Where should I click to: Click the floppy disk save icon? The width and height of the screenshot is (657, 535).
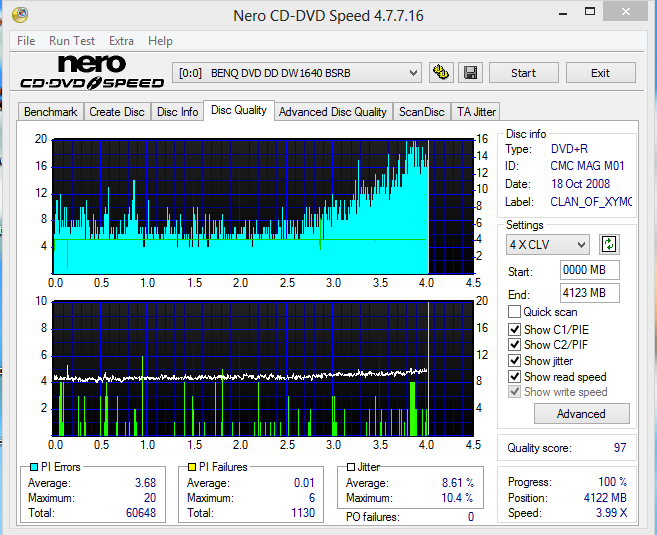click(471, 73)
